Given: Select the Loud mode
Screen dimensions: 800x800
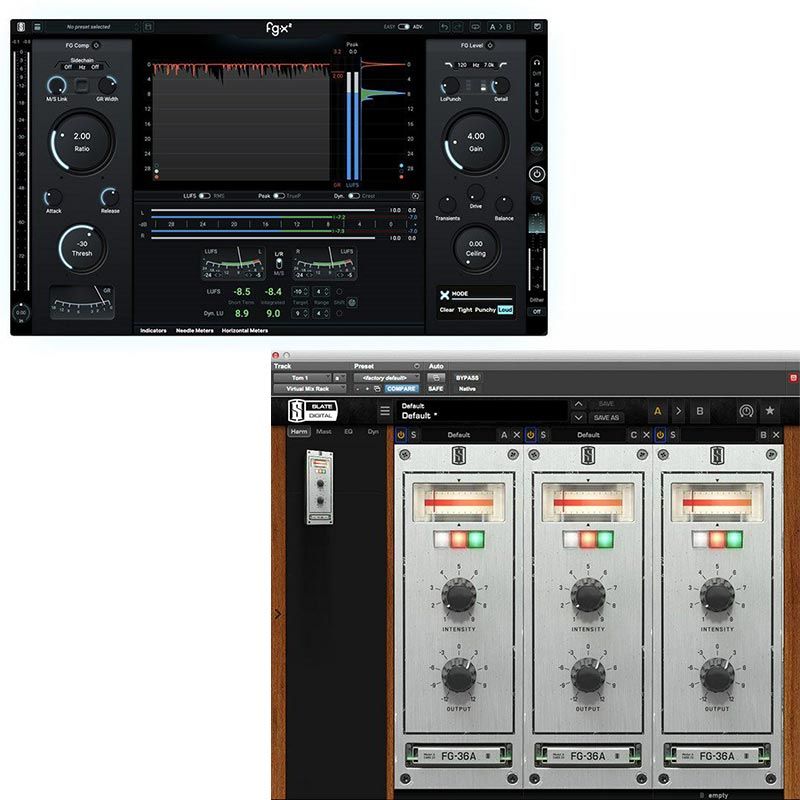Looking at the screenshot, I should pyautogui.click(x=505, y=310).
